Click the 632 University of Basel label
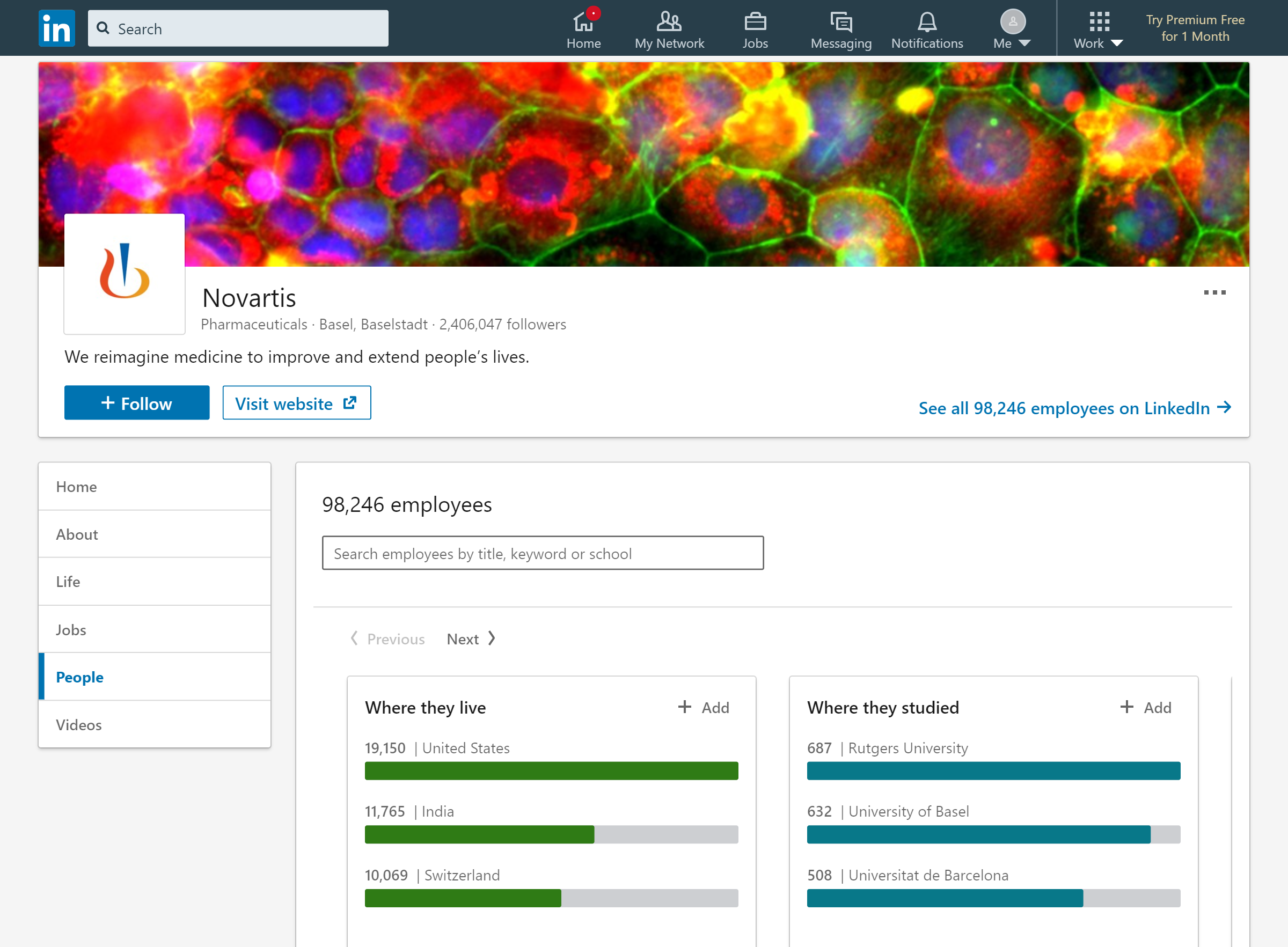1288x947 pixels. [888, 812]
